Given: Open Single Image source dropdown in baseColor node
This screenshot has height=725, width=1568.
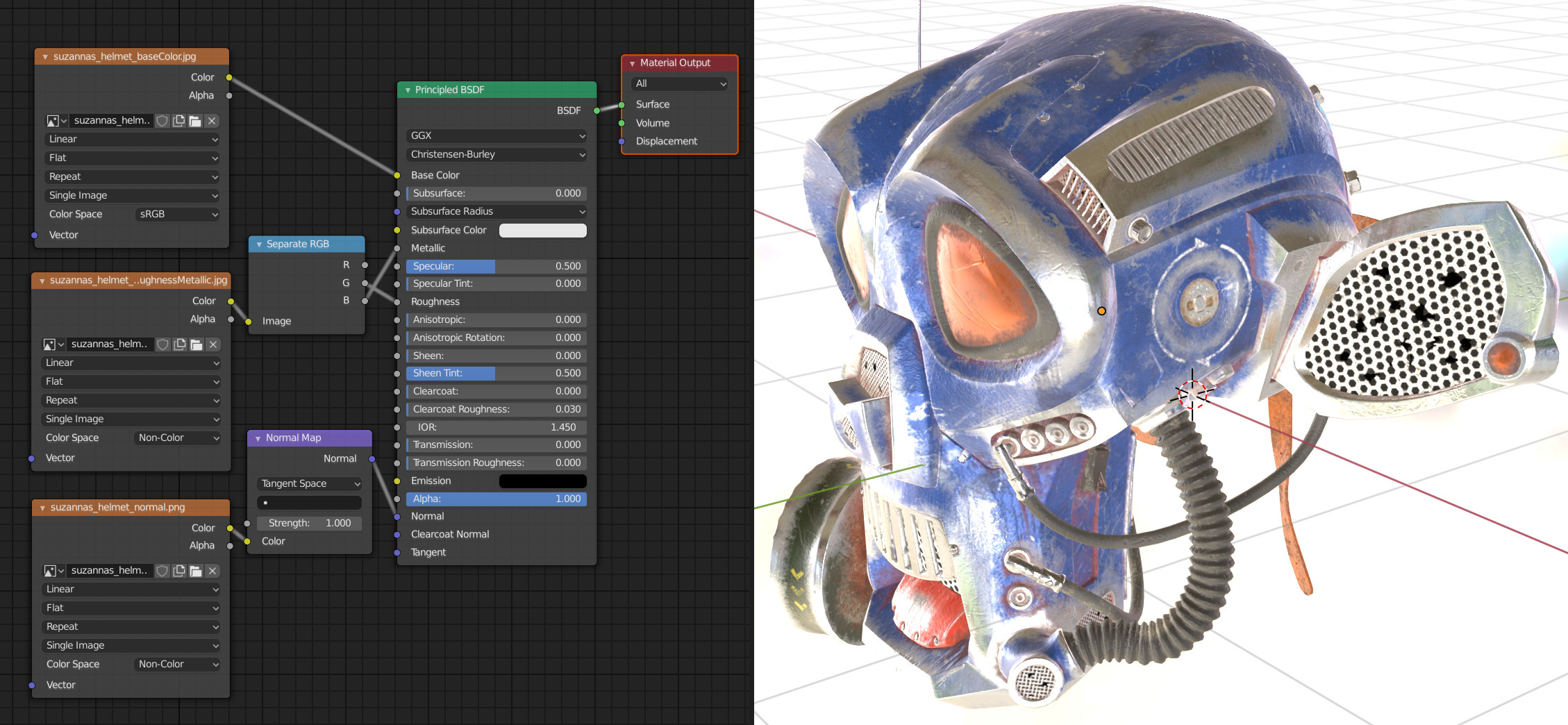Looking at the screenshot, I should pyautogui.click(x=132, y=196).
